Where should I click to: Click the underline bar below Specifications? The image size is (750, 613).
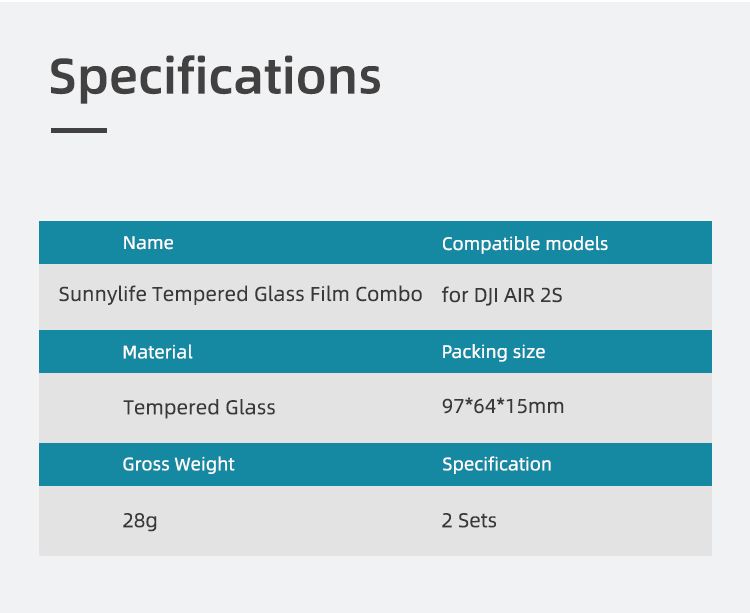point(79,130)
